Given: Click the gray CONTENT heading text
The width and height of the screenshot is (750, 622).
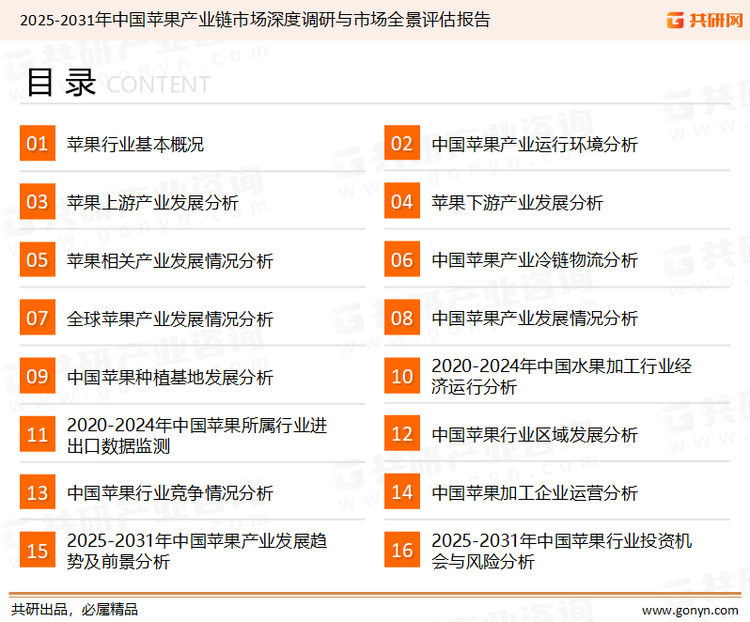Looking at the screenshot, I should click(x=158, y=85).
